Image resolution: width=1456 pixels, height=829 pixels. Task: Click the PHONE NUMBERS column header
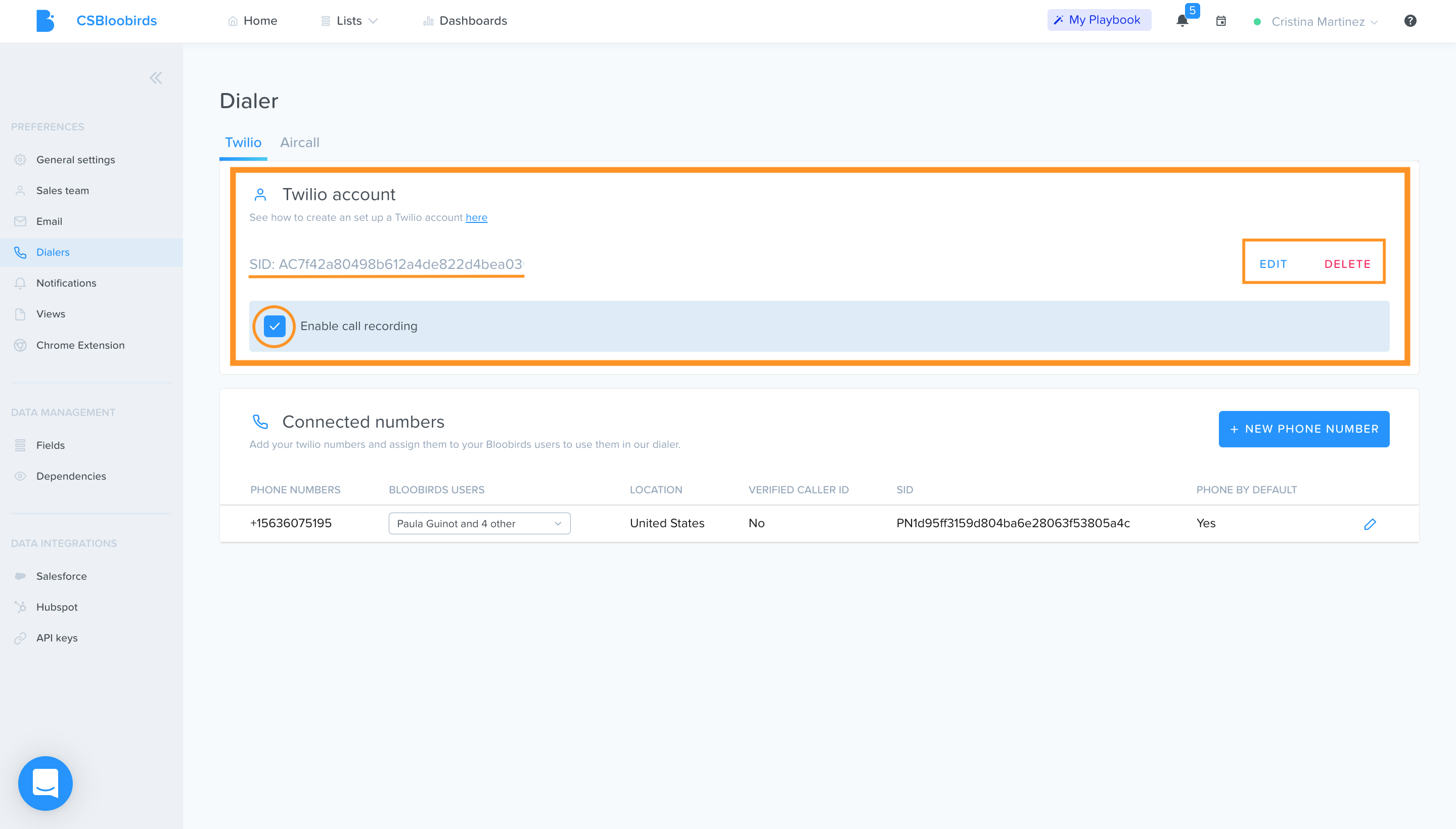click(295, 490)
